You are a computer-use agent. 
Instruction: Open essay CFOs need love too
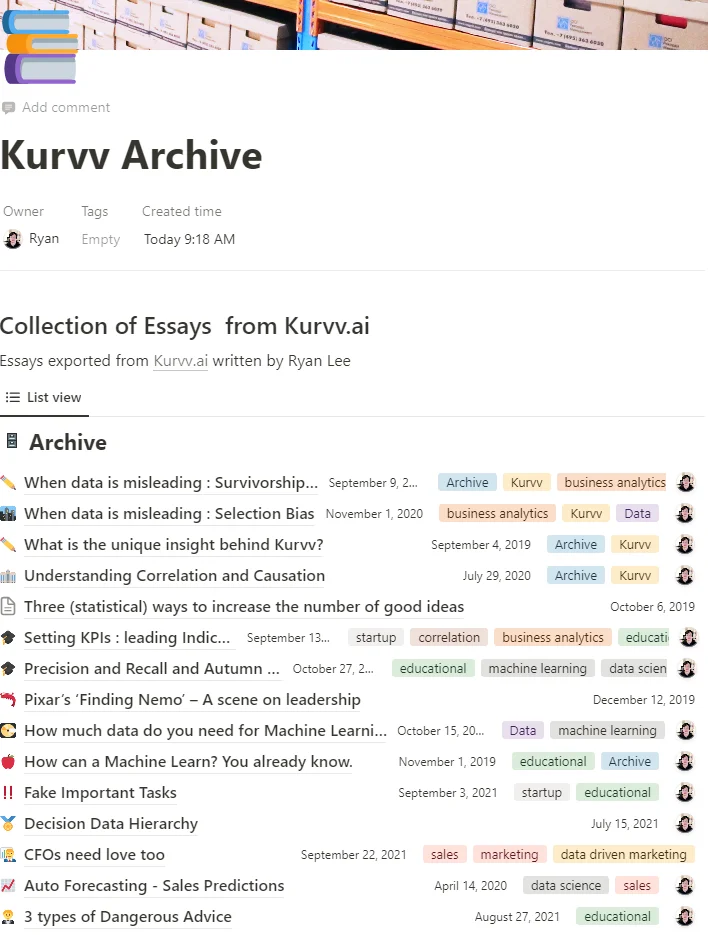(x=94, y=855)
